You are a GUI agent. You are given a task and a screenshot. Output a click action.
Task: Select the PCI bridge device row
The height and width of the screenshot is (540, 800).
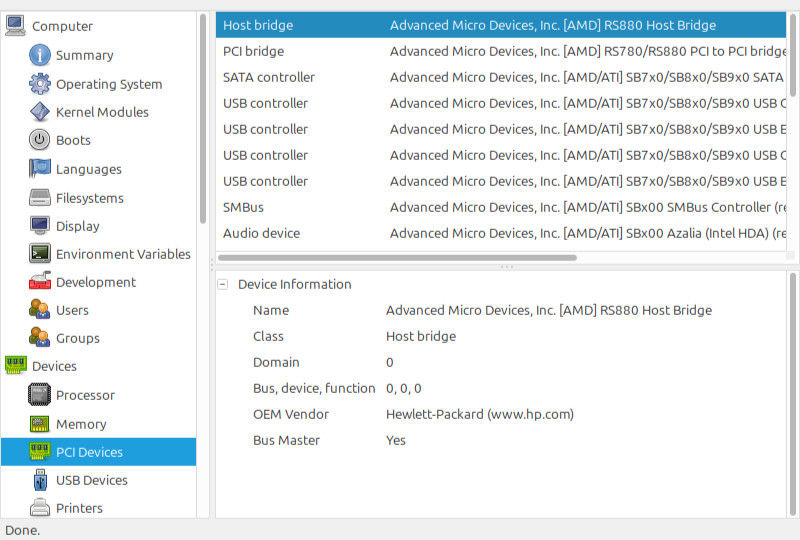[501, 51]
